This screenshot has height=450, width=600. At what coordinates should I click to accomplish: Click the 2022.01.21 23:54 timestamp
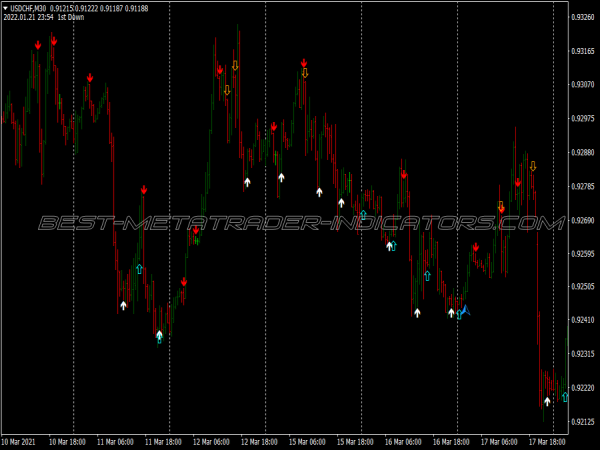pos(28,17)
